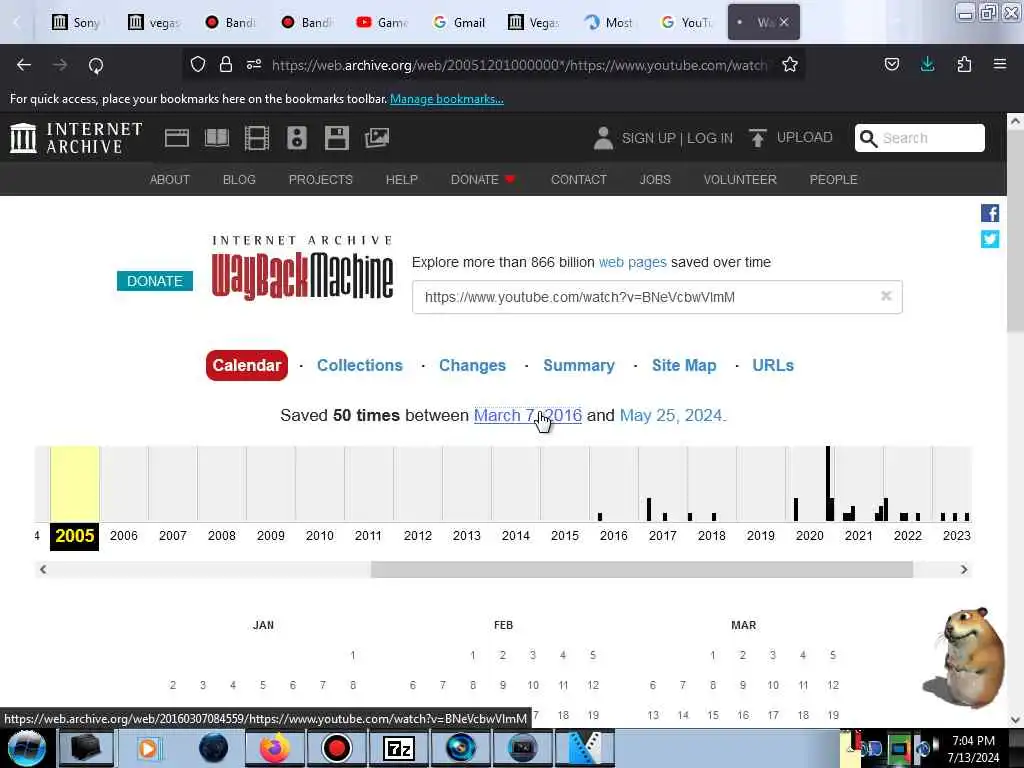Viewport: 1024px width, 768px height.
Task: Switch to the Sony tab
Action: (x=76, y=22)
